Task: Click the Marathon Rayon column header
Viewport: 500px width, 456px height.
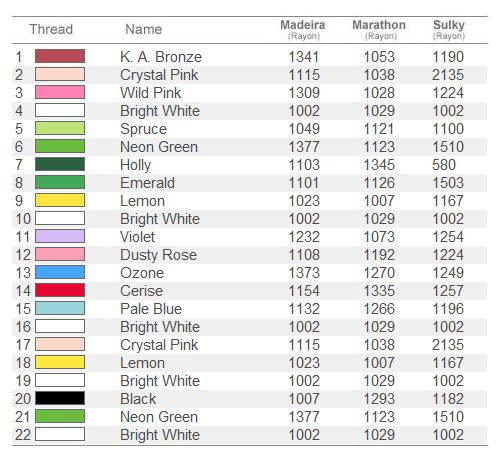Action: point(379,30)
